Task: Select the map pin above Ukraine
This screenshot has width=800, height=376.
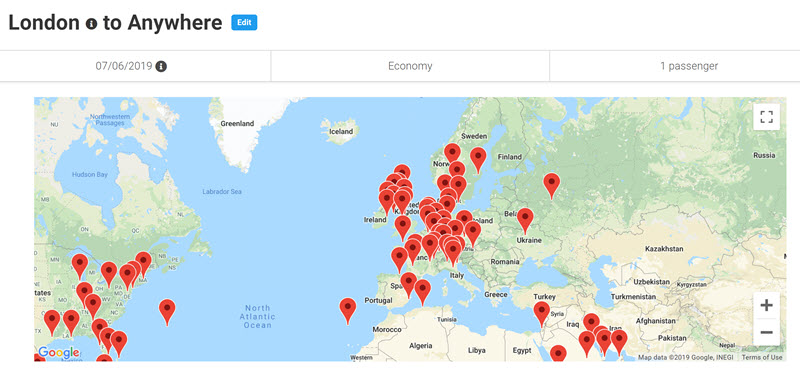Action: pos(525,220)
